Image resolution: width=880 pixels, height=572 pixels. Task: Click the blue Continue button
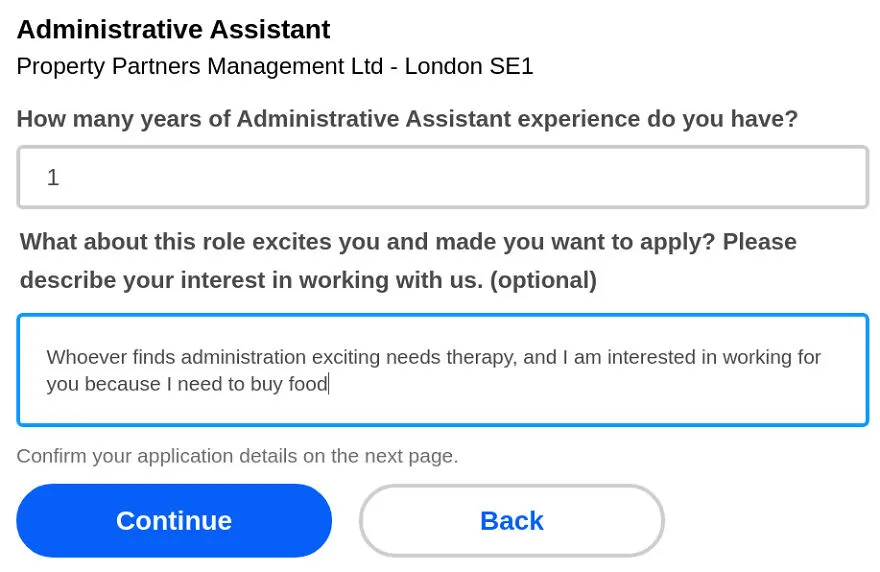click(174, 520)
